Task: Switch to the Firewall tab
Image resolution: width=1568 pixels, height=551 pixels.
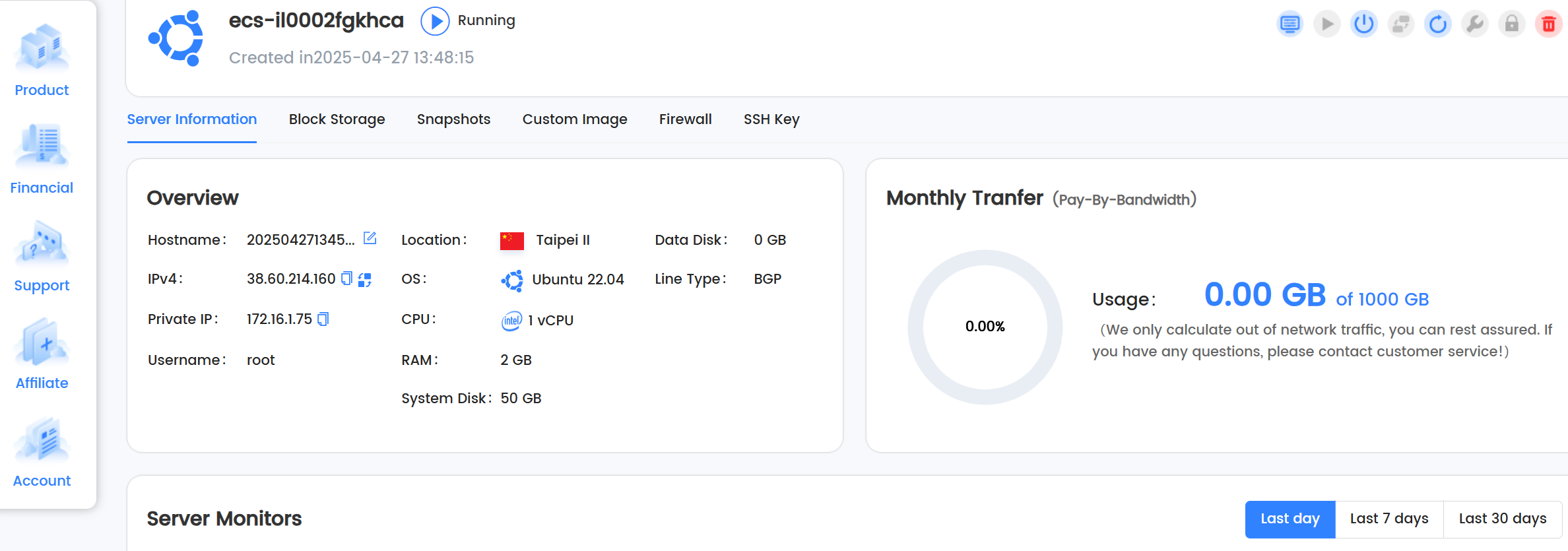Action: pyautogui.click(x=685, y=119)
